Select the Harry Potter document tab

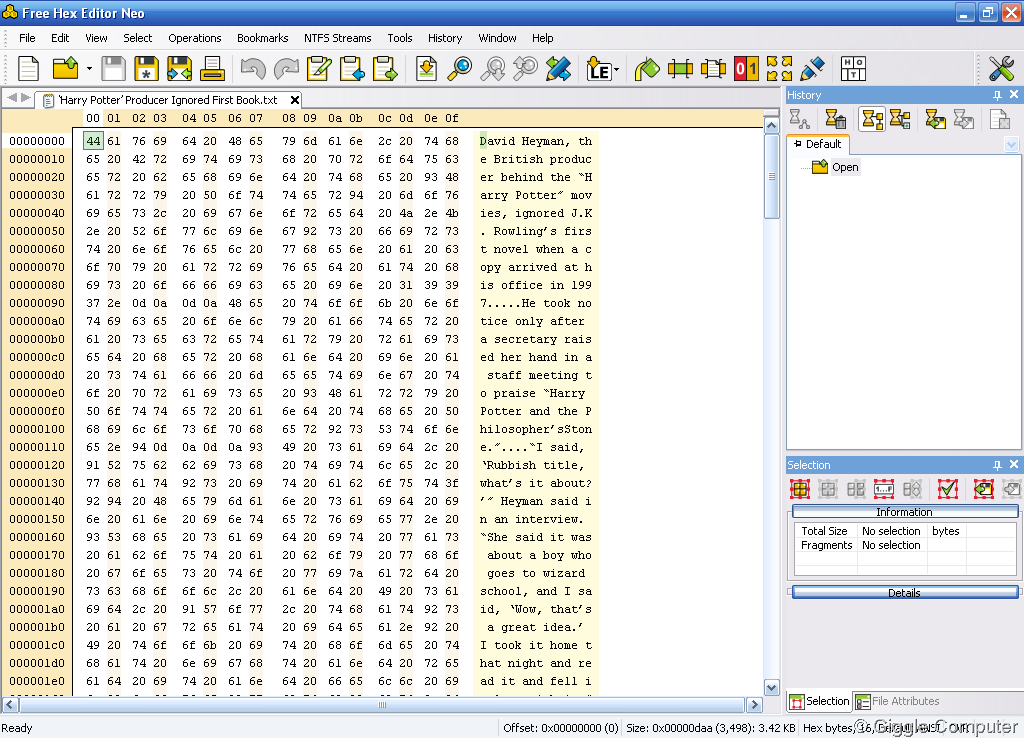(x=168, y=100)
